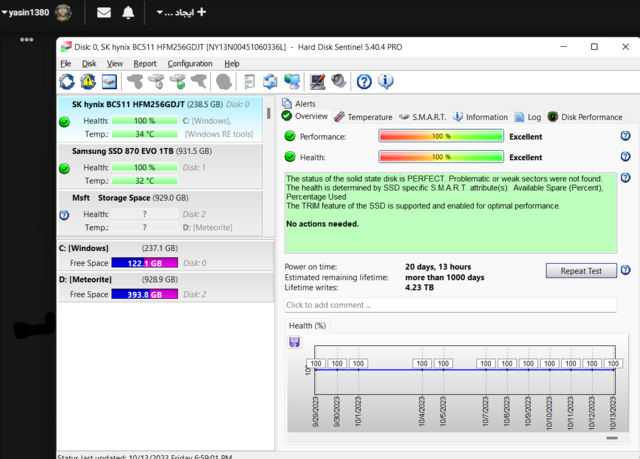Image resolution: width=640 pixels, height=459 pixels.
Task: Click the refresh icon with yellow warning triangle
Action: [88, 82]
